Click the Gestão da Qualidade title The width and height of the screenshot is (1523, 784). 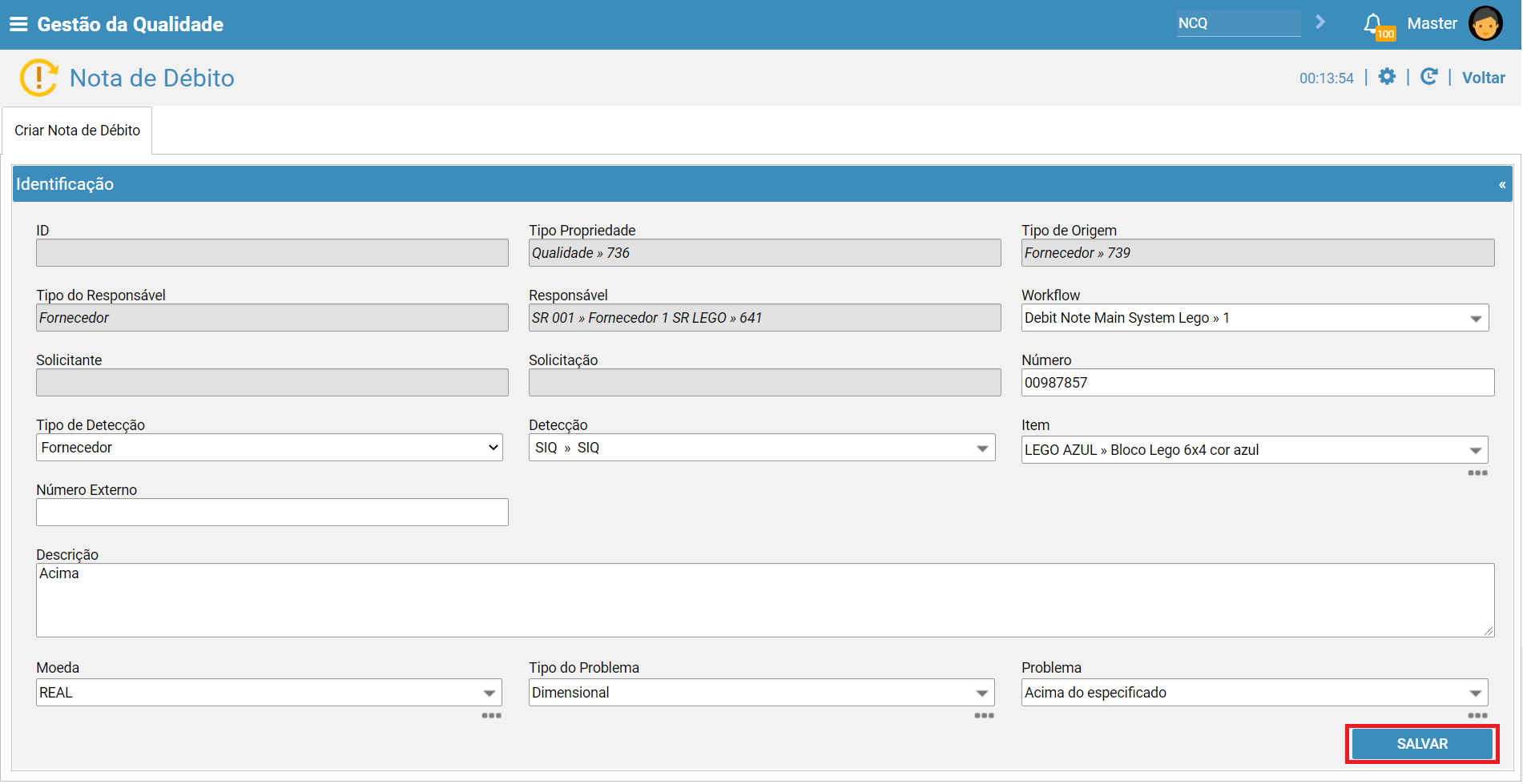tap(131, 24)
